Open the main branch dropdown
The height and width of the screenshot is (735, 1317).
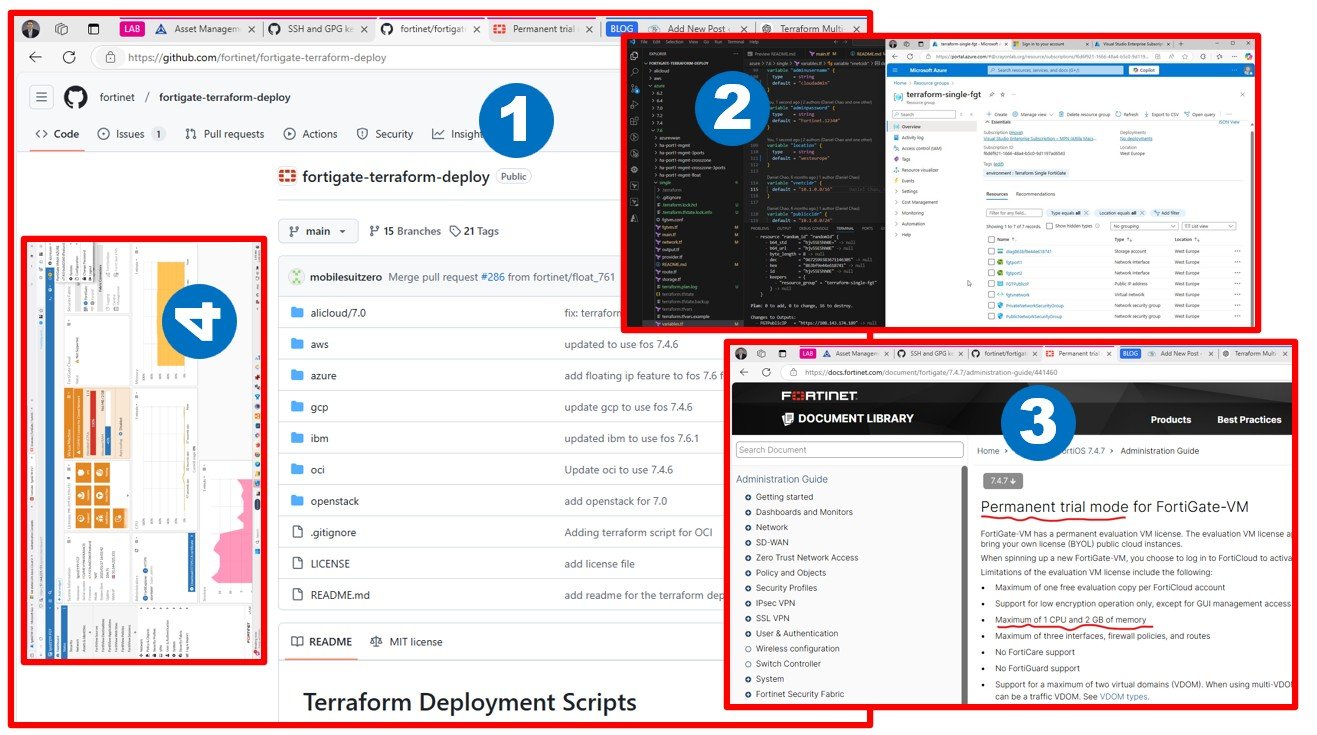coord(317,231)
